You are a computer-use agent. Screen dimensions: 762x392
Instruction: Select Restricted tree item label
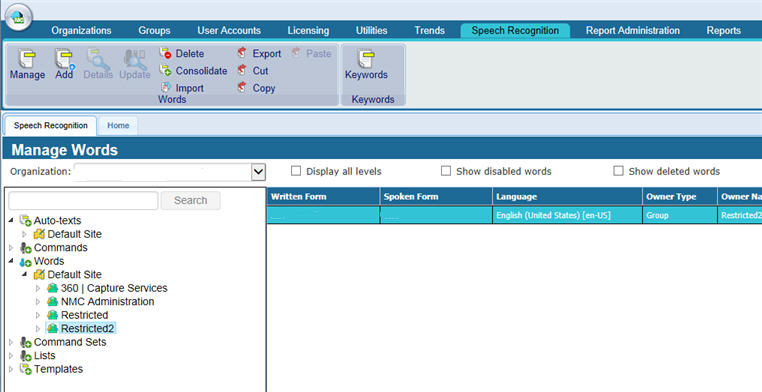pyautogui.click(x=85, y=315)
